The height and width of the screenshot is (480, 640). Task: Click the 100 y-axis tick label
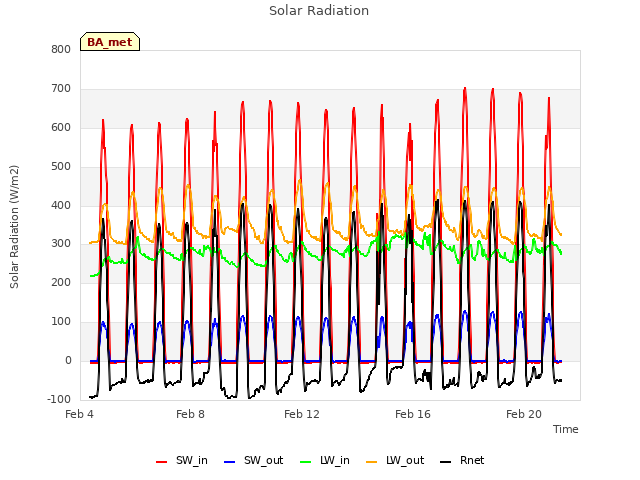point(61,322)
